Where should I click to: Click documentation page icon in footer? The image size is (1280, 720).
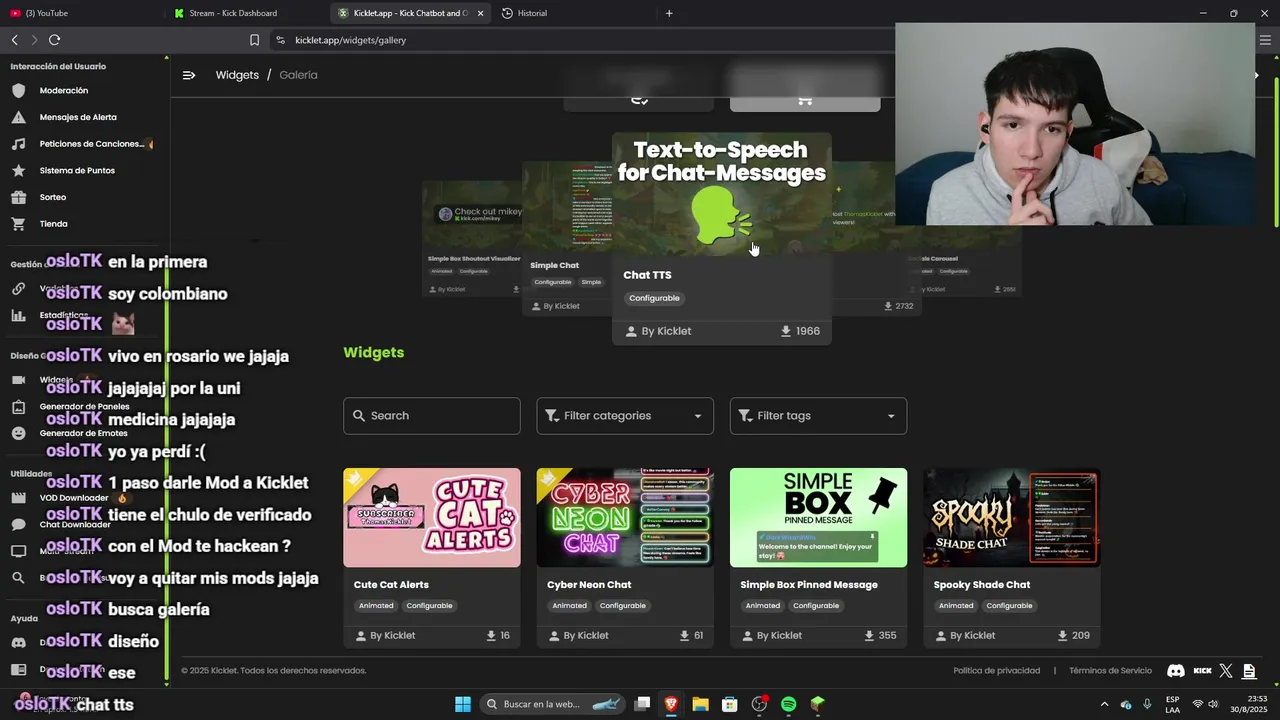tap(1249, 671)
